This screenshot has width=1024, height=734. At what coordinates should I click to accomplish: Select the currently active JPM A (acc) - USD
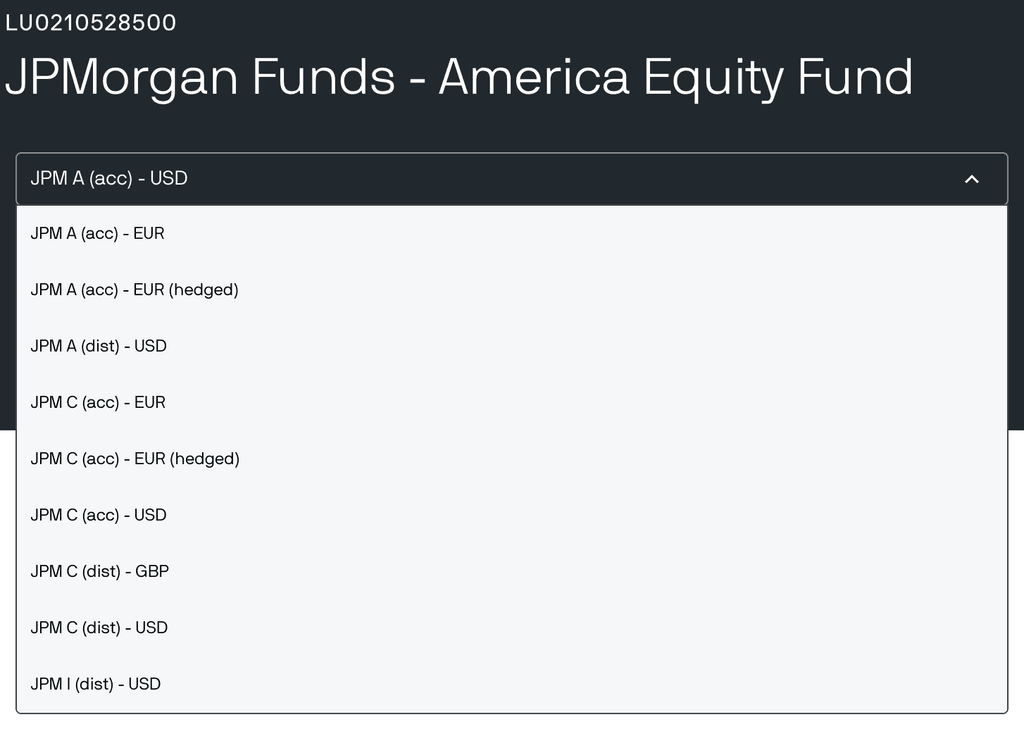(110, 179)
